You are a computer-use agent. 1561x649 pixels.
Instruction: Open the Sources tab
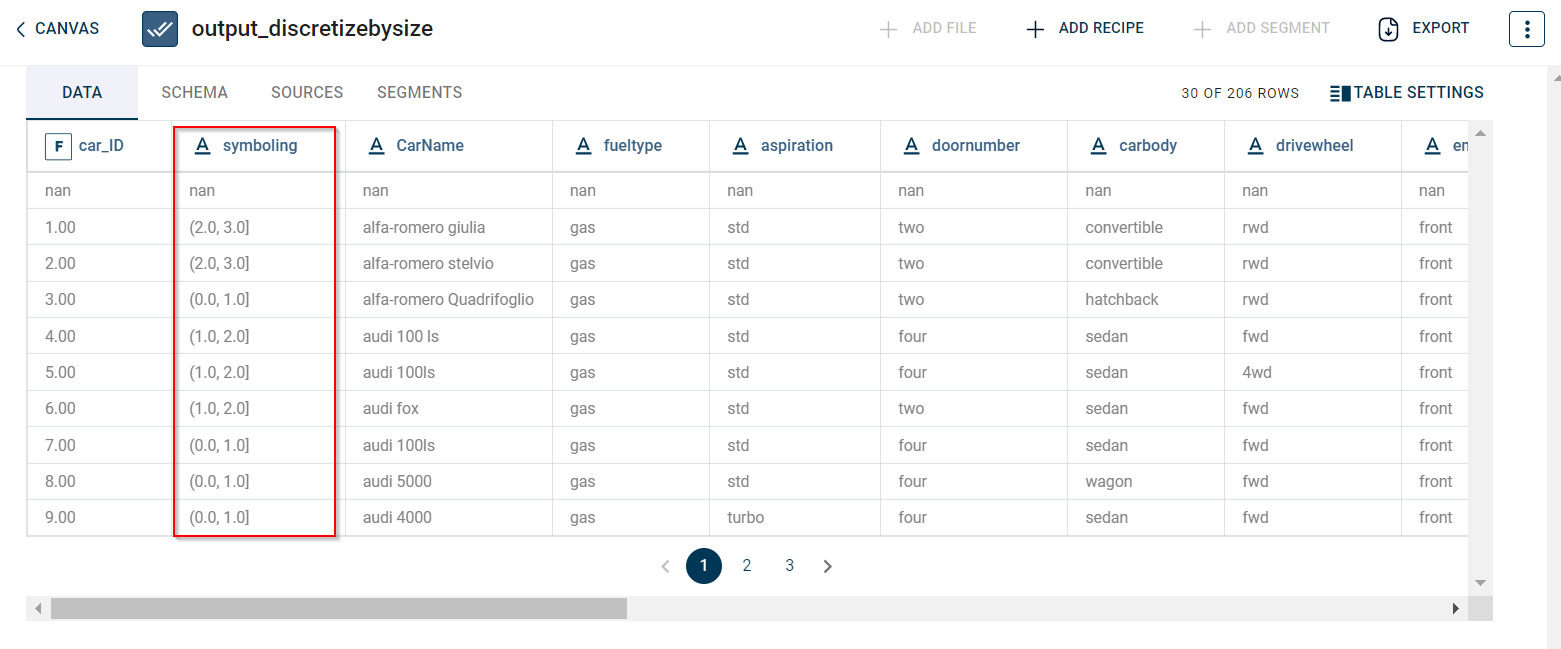307,92
